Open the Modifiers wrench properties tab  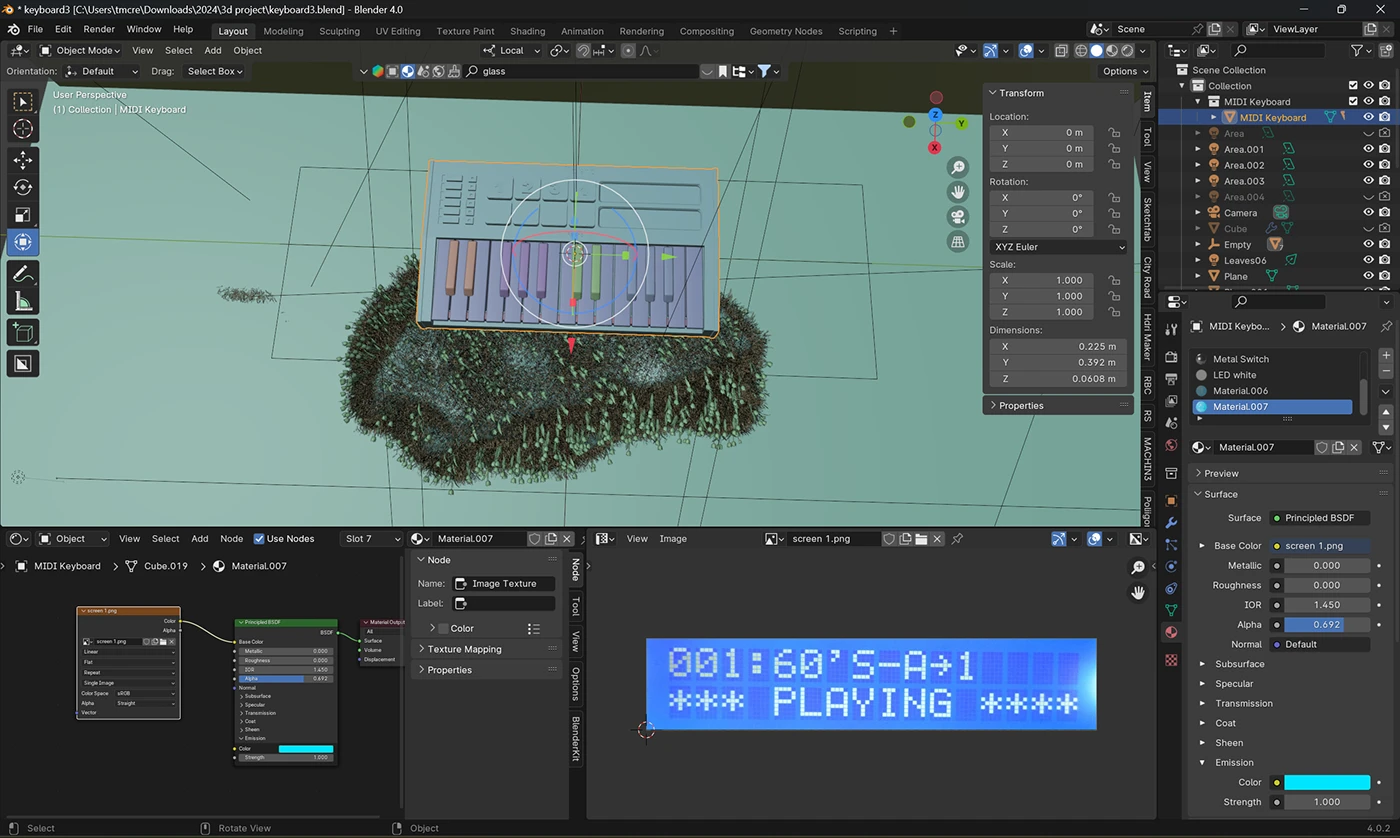pos(1172,523)
